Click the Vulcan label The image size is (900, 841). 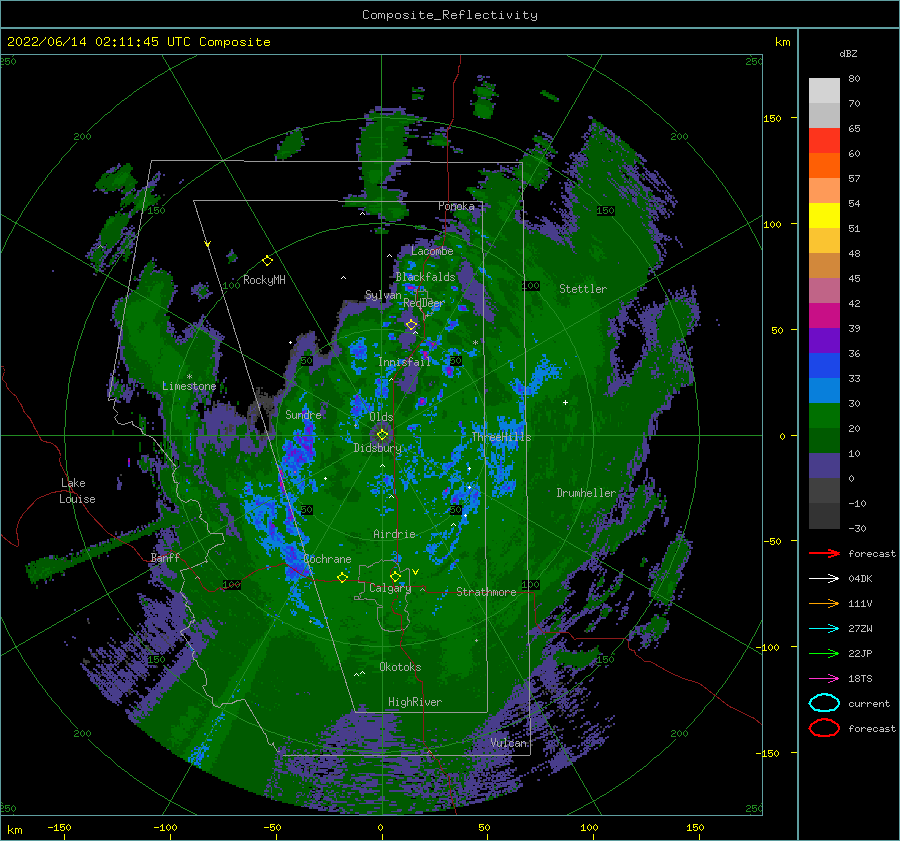(x=509, y=743)
